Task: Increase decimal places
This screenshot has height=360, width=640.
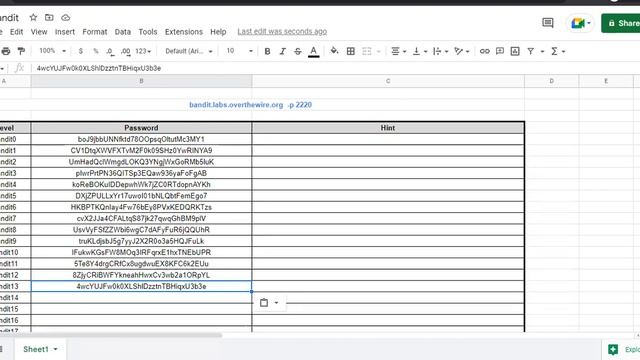Action: pos(125,51)
